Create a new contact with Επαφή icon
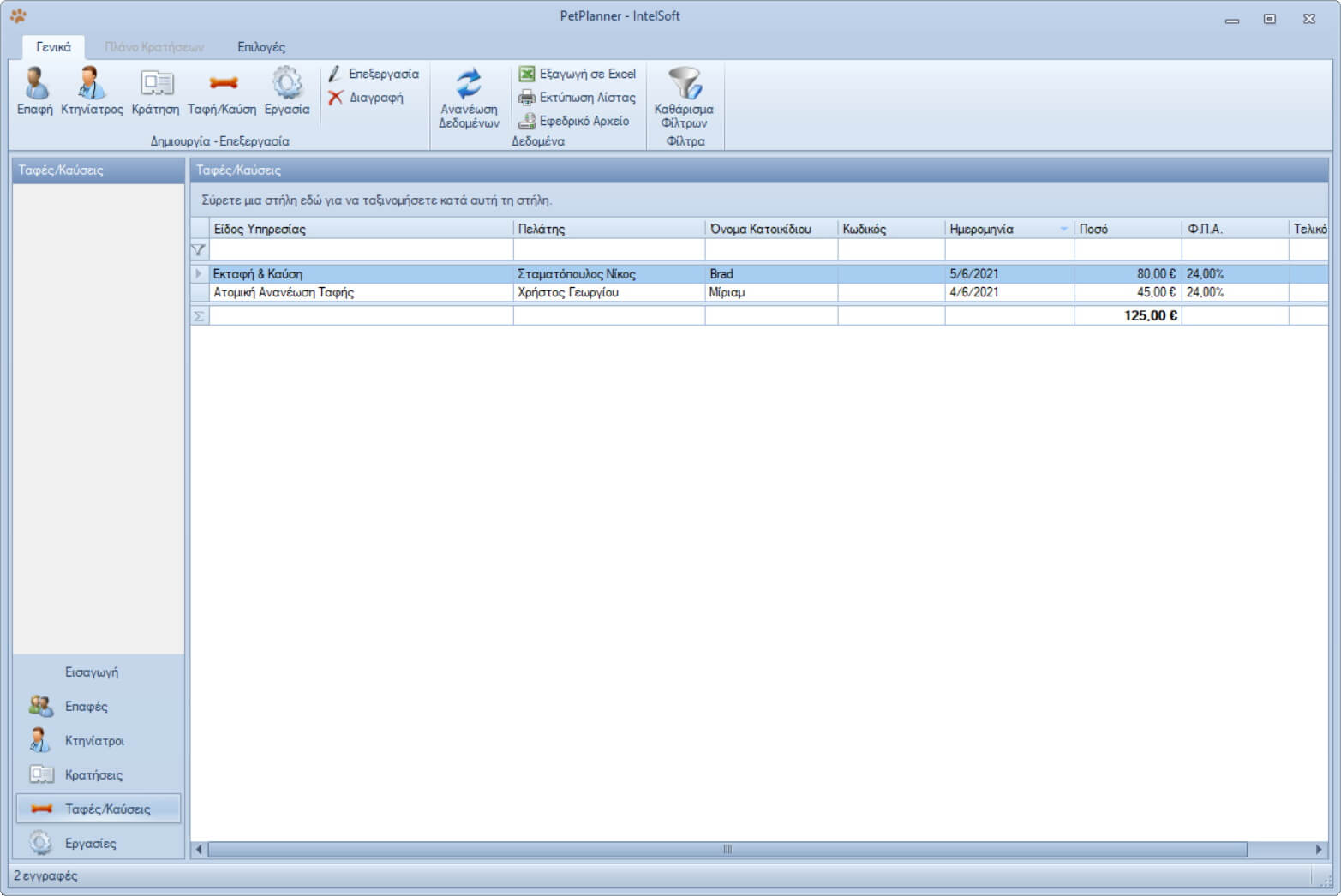Screen dimensions: 1341x896 [35, 91]
